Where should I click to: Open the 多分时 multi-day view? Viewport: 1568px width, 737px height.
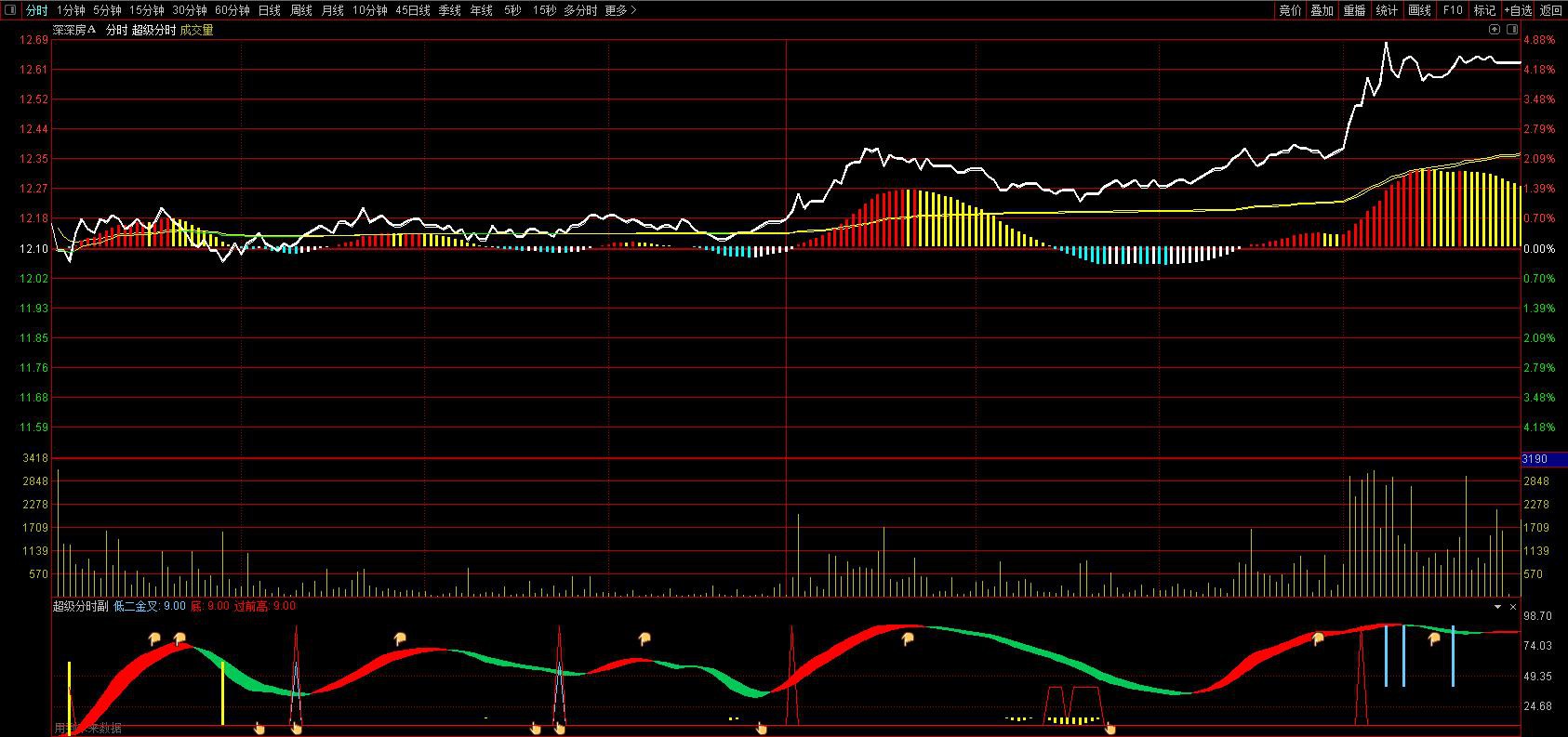pos(580,10)
